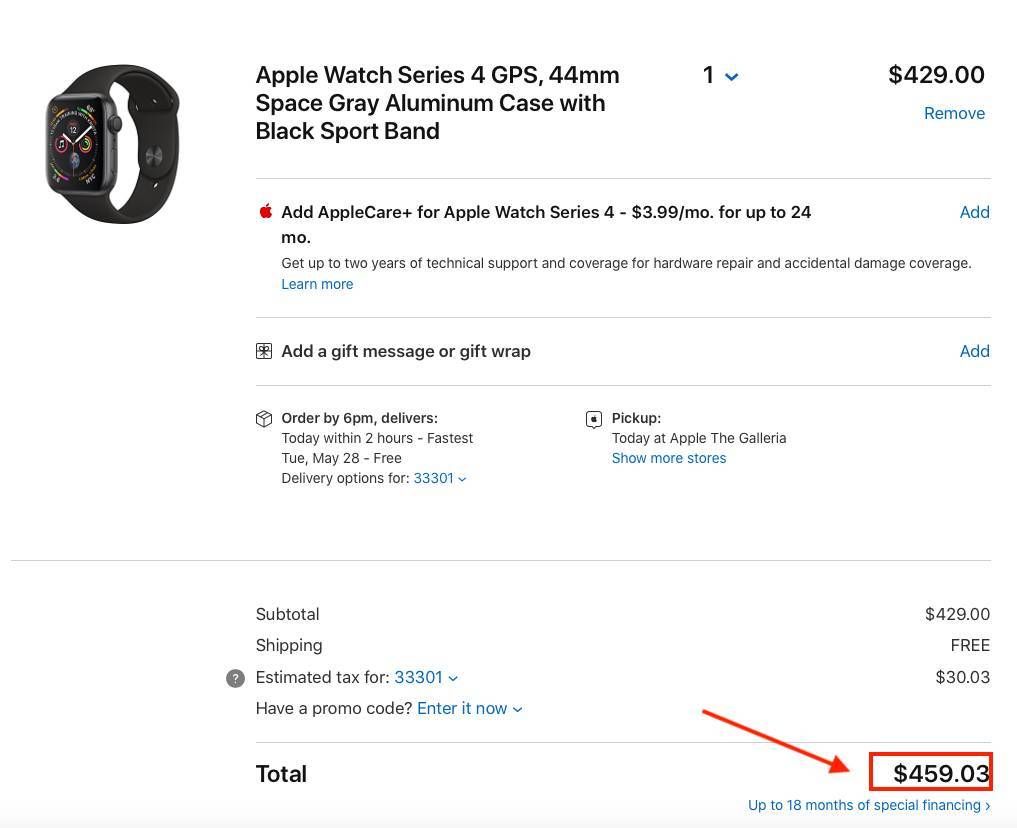Open Learn more about AppleCare+
Image resolution: width=1017 pixels, height=828 pixels.
point(317,284)
